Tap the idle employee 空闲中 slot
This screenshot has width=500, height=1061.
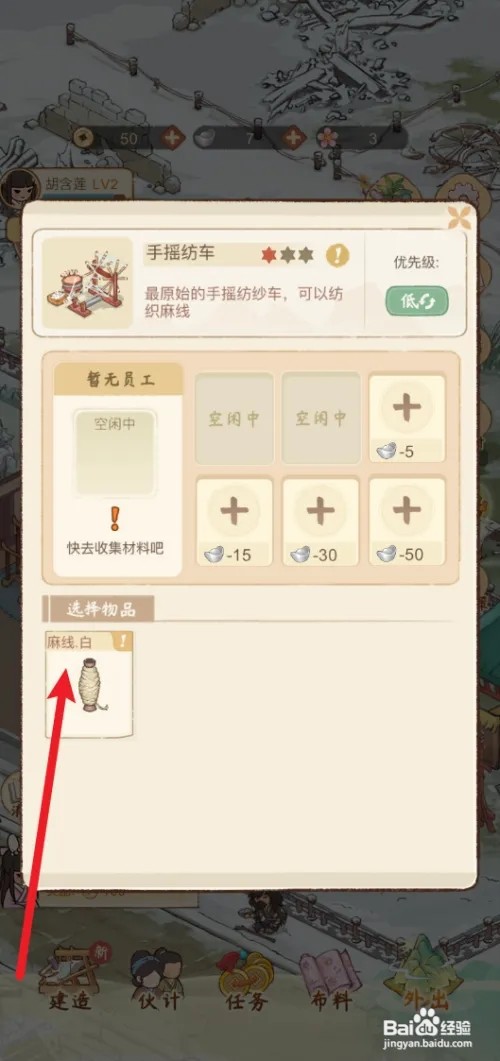115,452
